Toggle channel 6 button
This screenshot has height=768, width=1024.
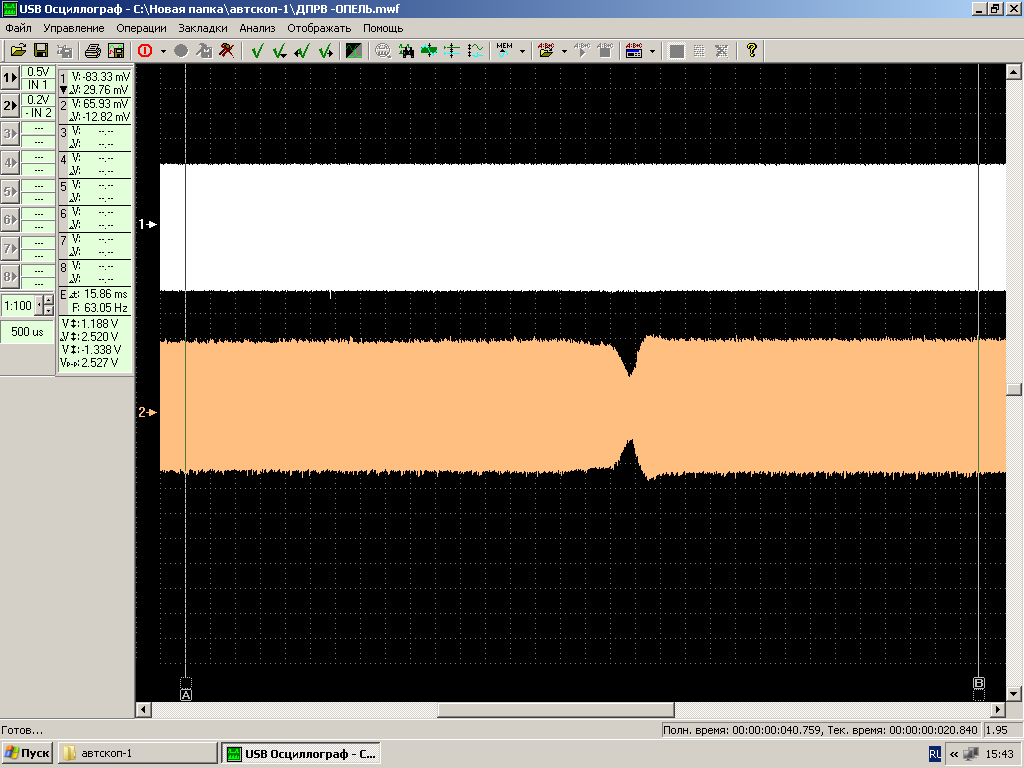tap(10, 219)
